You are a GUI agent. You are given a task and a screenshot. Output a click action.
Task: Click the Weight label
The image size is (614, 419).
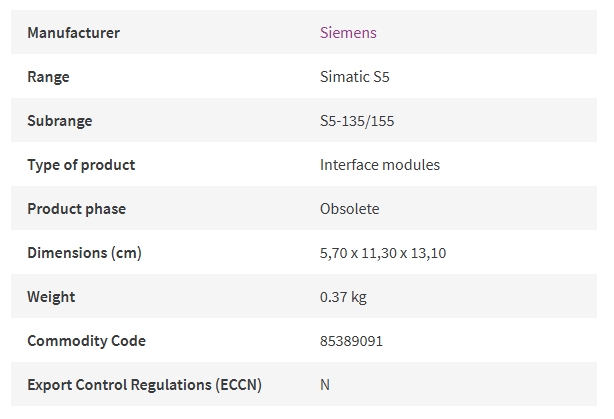(x=51, y=297)
